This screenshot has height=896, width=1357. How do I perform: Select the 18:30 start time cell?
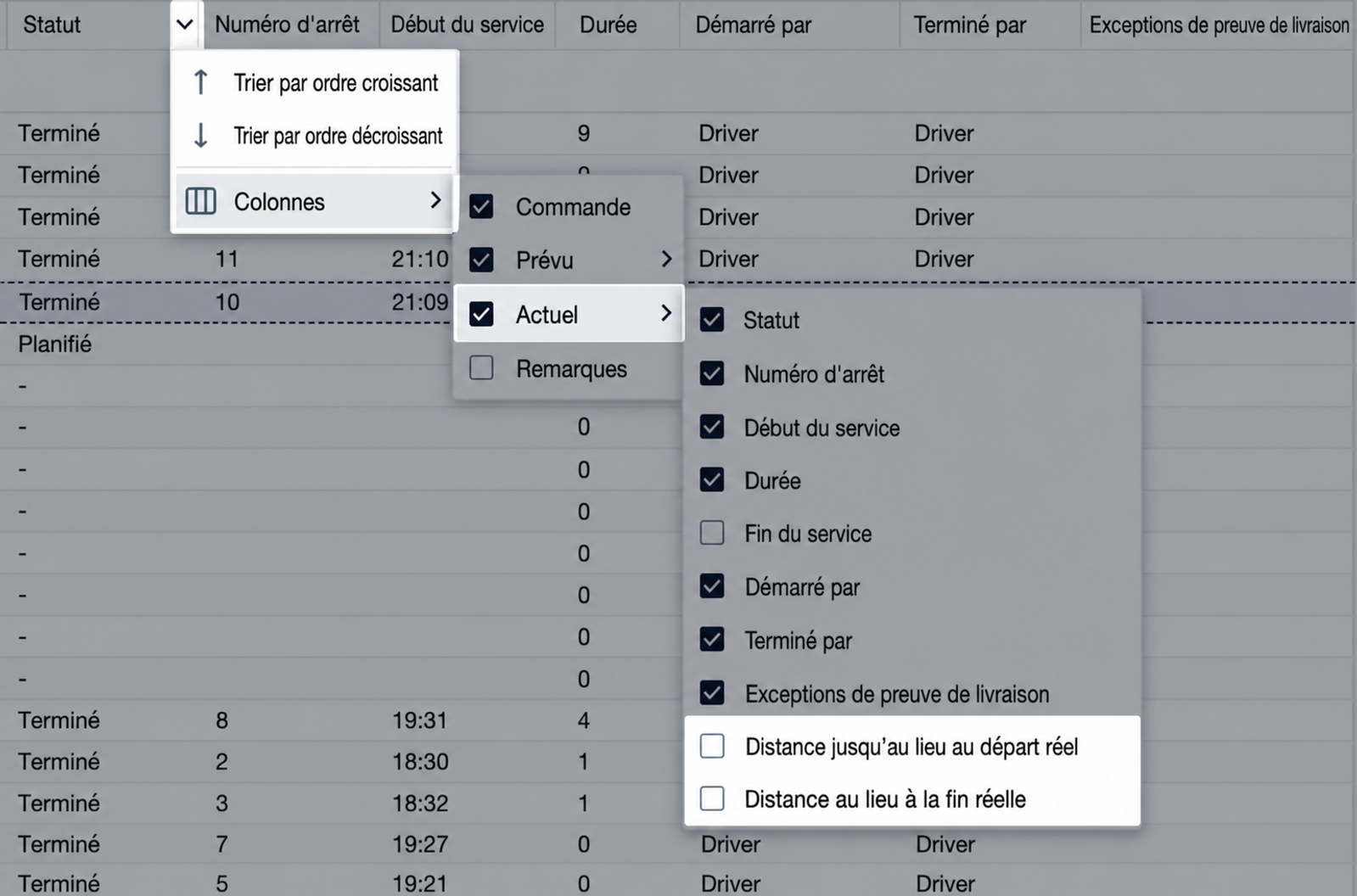click(x=419, y=762)
